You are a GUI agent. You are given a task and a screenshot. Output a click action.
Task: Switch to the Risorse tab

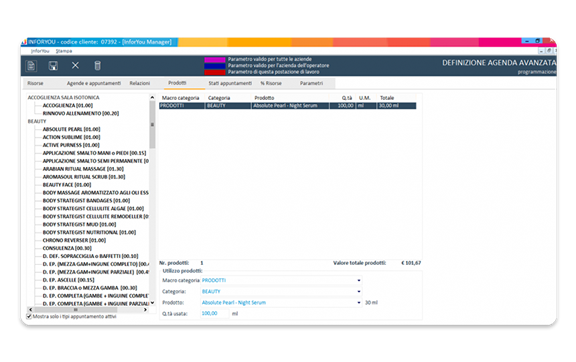[35, 83]
